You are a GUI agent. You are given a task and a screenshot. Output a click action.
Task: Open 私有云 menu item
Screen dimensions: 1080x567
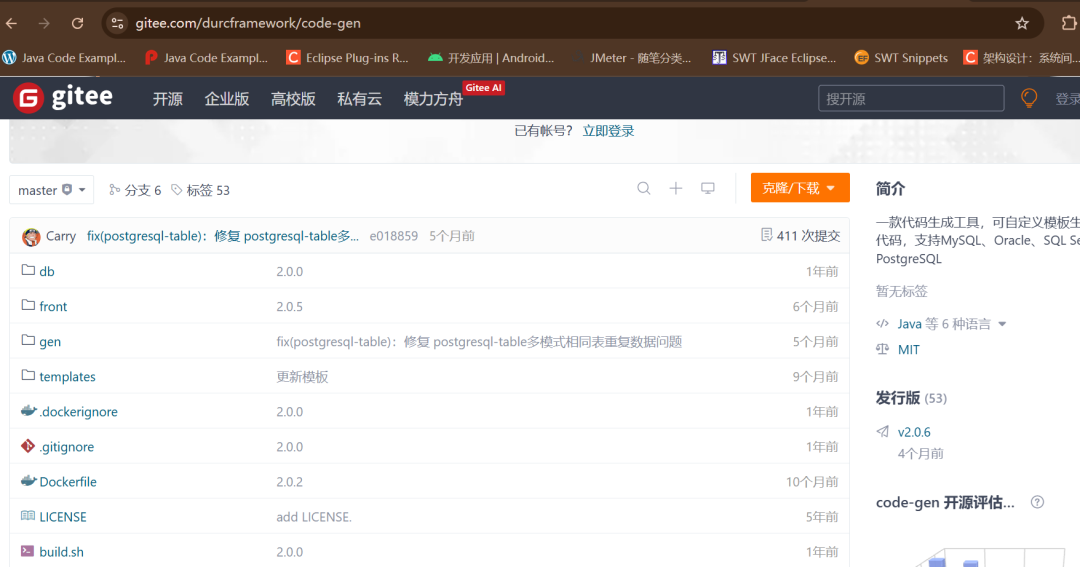tap(359, 99)
